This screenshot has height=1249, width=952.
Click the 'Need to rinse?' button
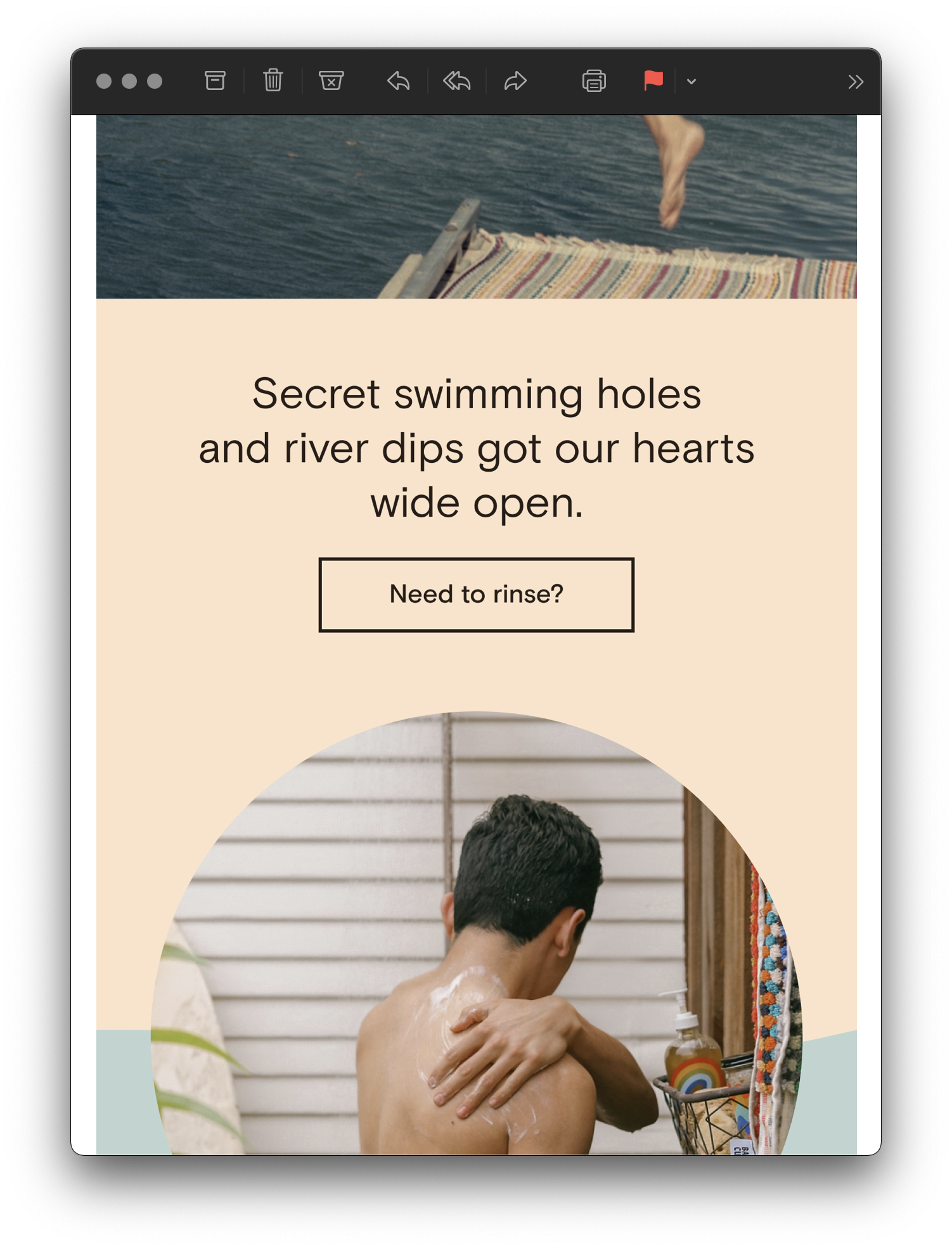[x=477, y=595]
